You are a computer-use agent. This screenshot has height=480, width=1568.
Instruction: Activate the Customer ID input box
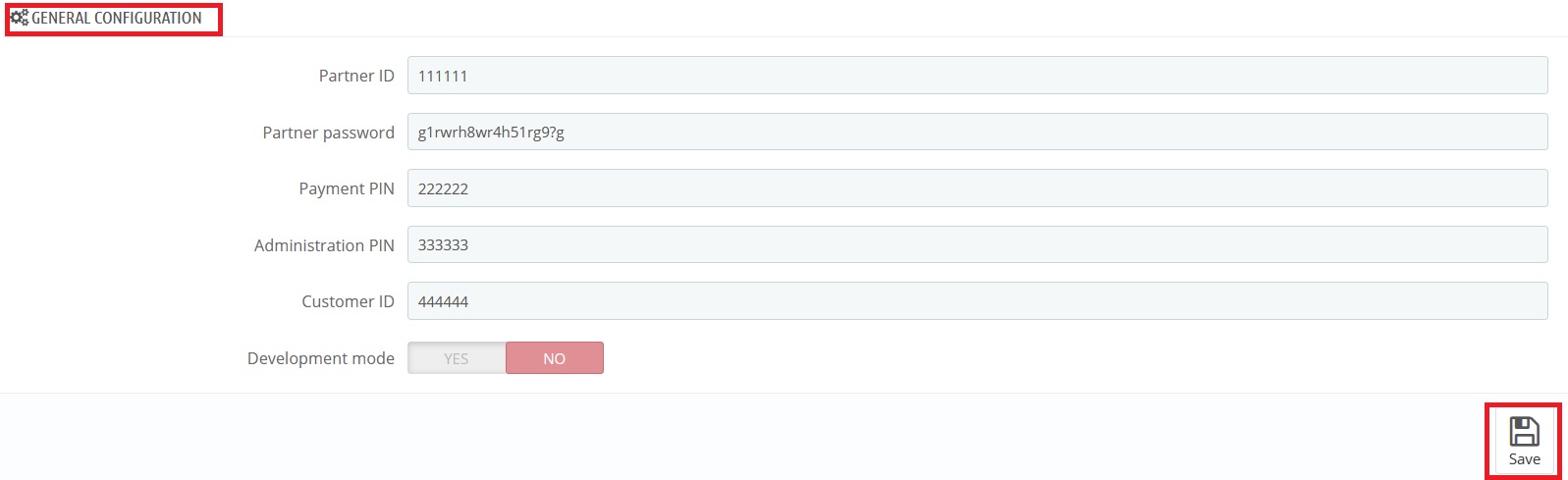click(977, 301)
